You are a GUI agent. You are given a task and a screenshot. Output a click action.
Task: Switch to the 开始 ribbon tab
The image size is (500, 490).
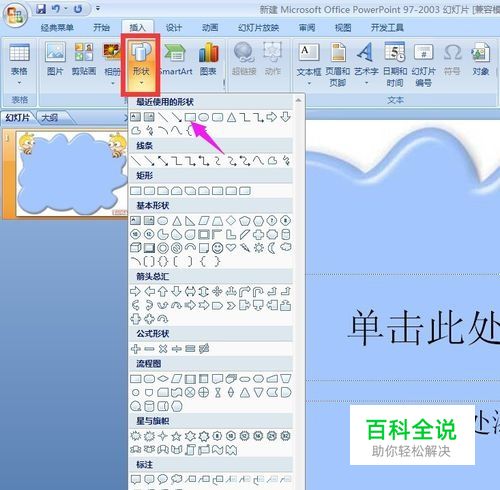[102, 27]
